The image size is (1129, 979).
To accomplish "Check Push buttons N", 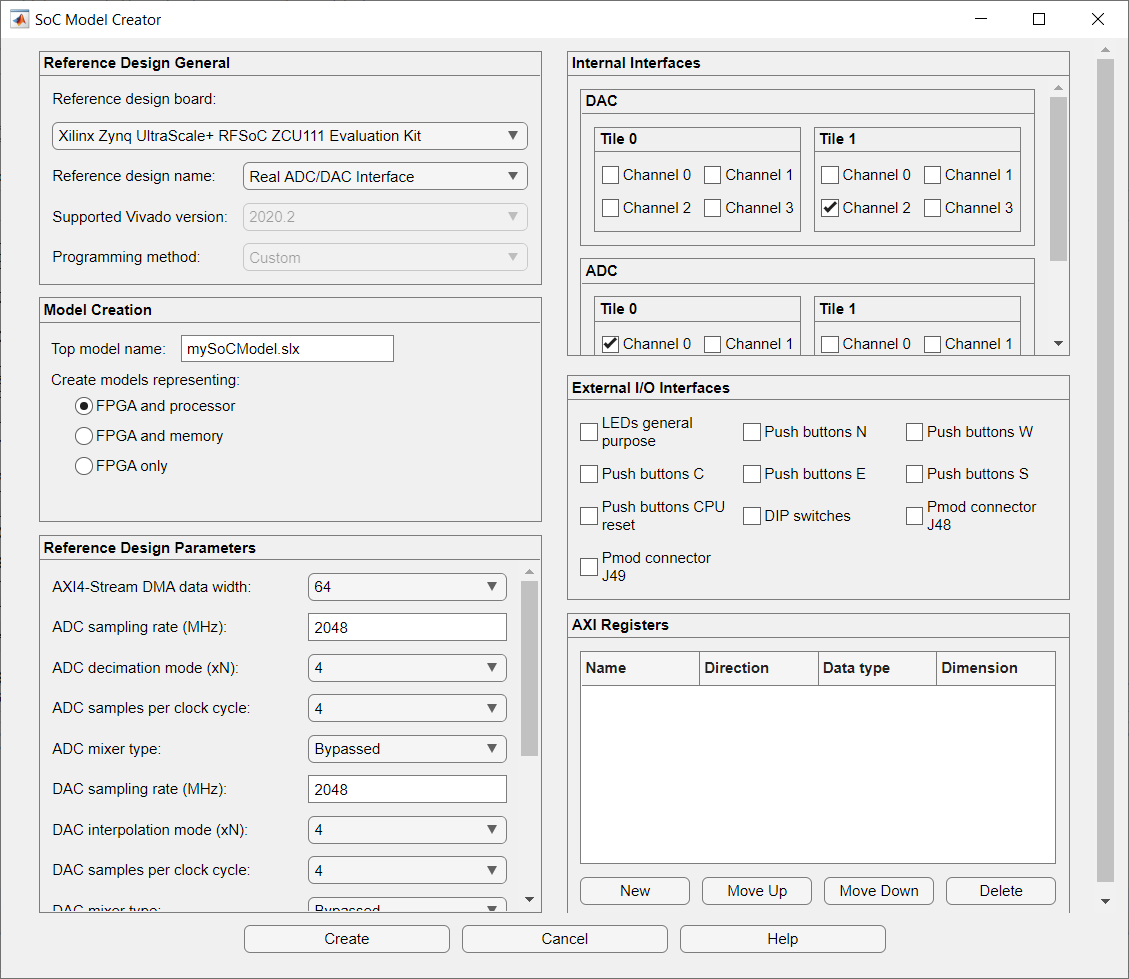I will (752, 432).
